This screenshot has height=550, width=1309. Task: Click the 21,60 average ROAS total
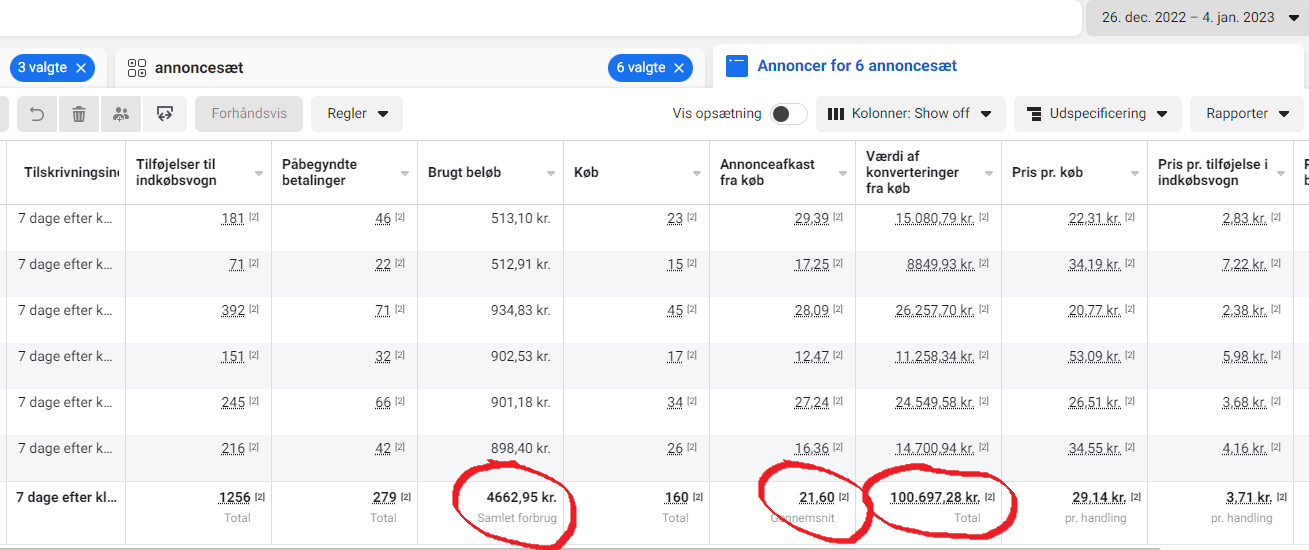coord(817,497)
